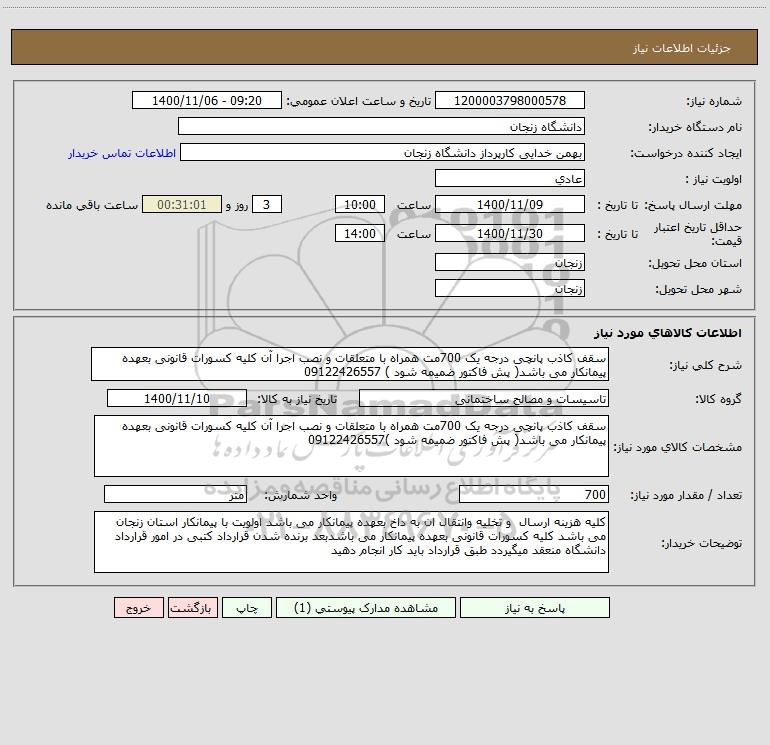Click response deadline date 1400/11/09
Screen dimensions: 770x745
coord(510,204)
